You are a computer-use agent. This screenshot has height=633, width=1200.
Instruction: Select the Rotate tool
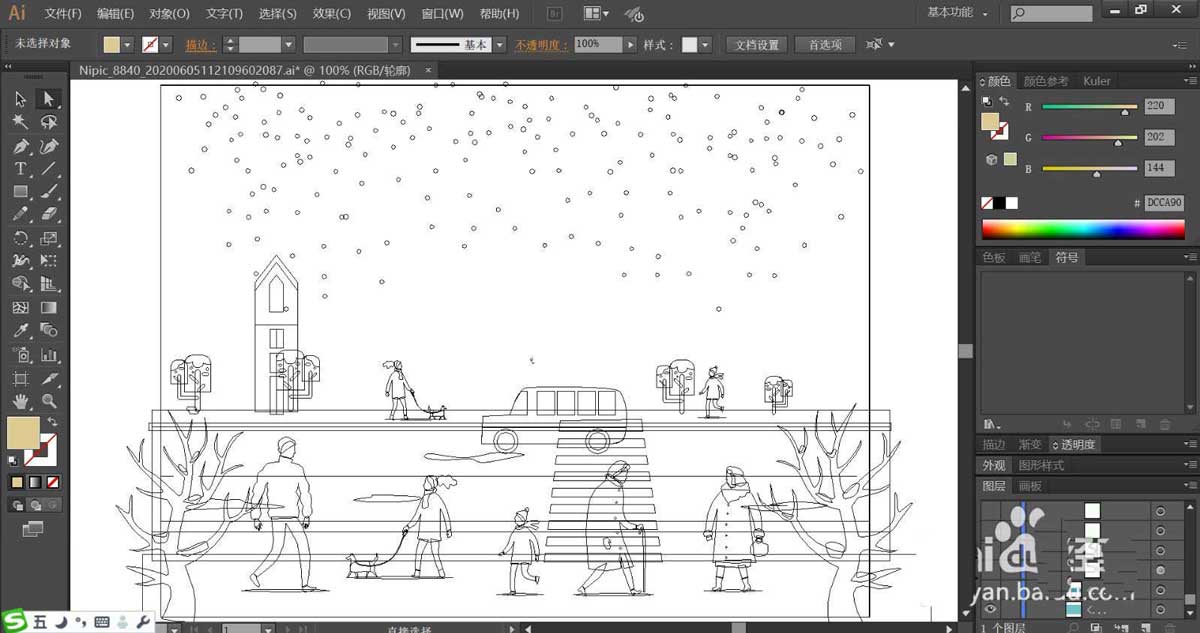pyautogui.click(x=20, y=238)
